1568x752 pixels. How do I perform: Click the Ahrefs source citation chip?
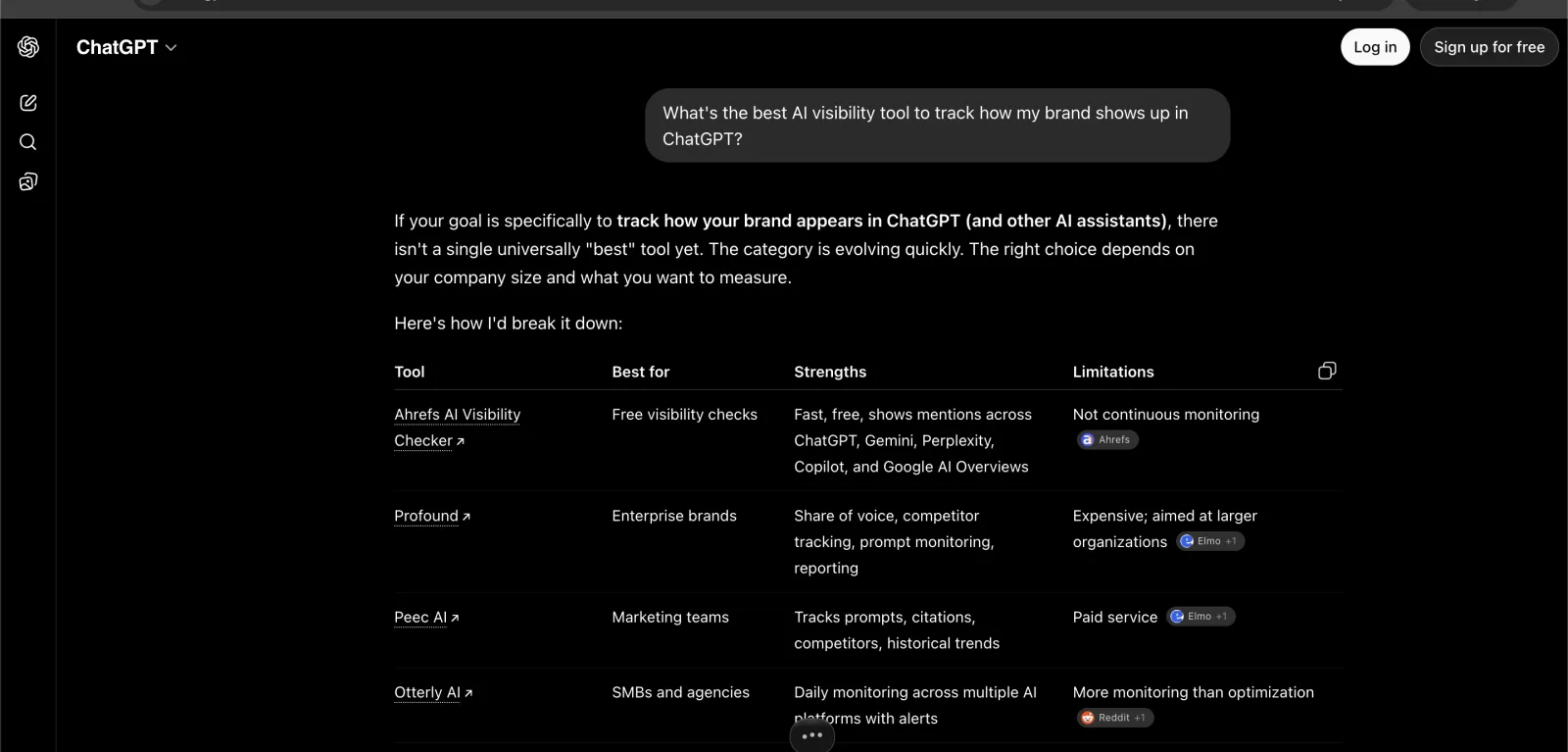click(x=1107, y=440)
